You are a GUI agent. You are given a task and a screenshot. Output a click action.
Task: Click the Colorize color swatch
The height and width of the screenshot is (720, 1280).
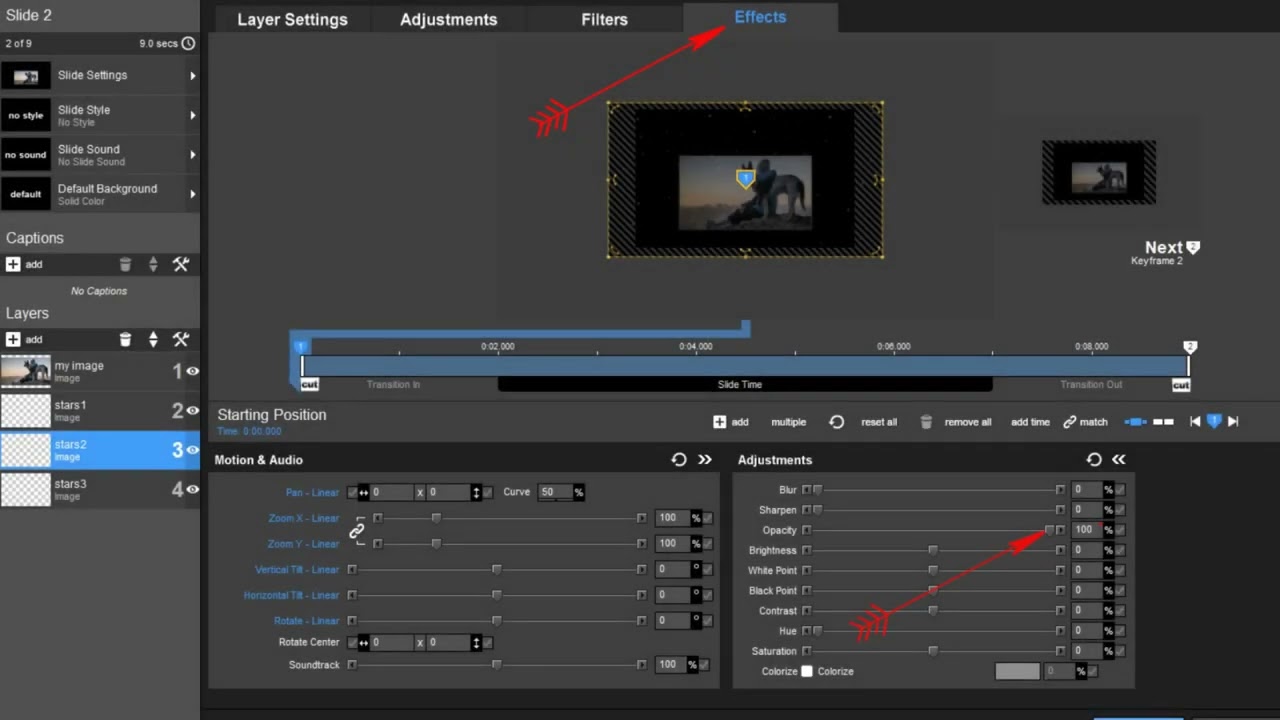1017,671
